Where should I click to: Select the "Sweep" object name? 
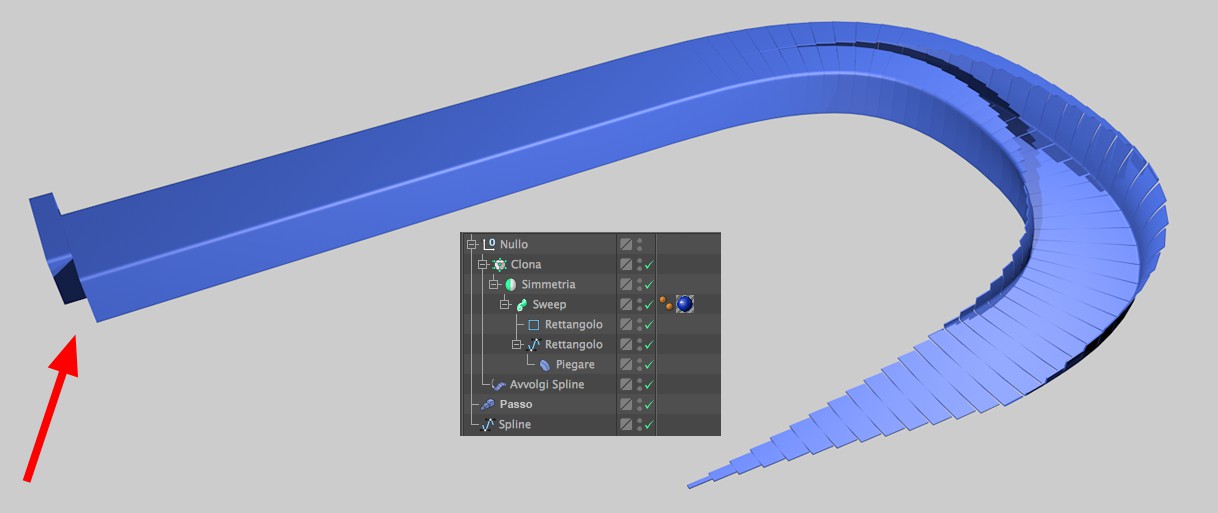549,304
